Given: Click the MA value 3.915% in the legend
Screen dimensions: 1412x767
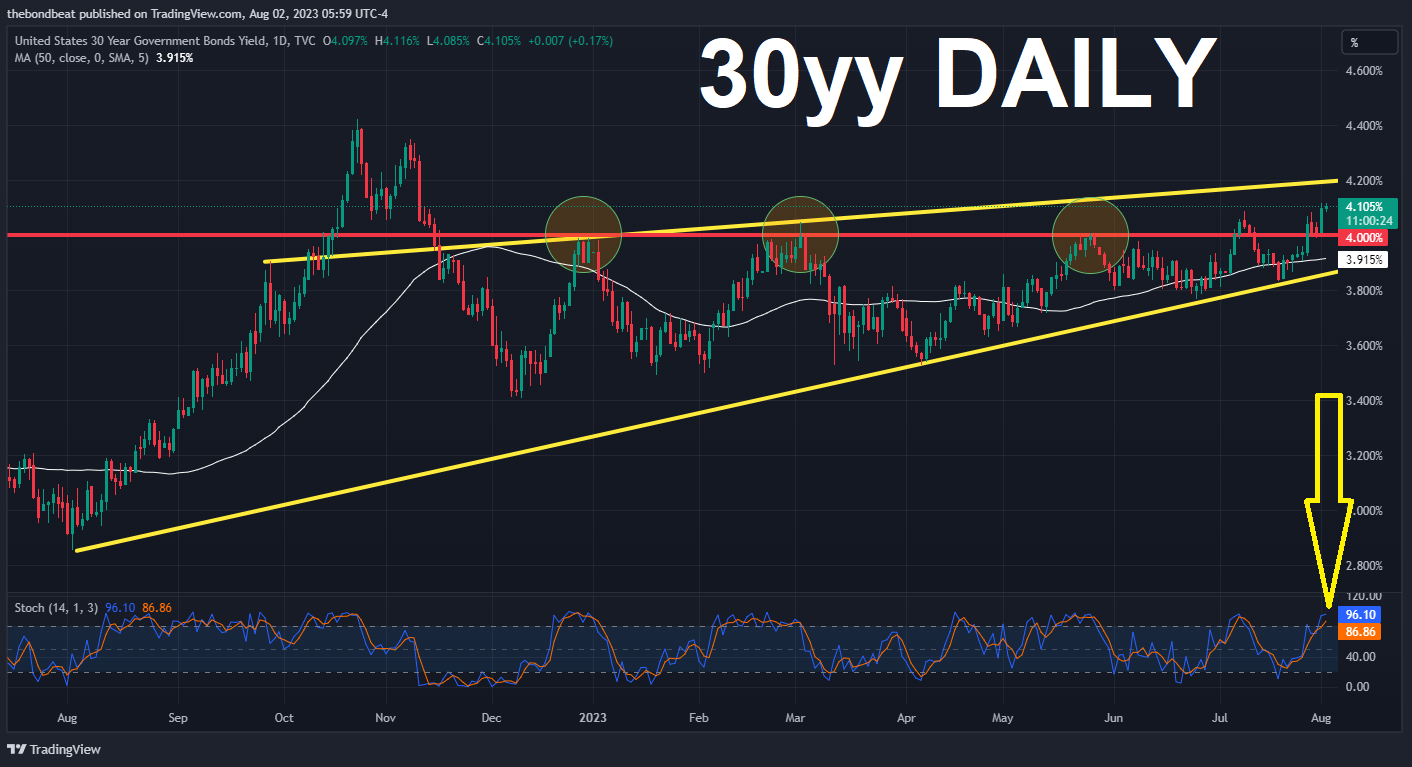Looking at the screenshot, I should click(x=176, y=58).
